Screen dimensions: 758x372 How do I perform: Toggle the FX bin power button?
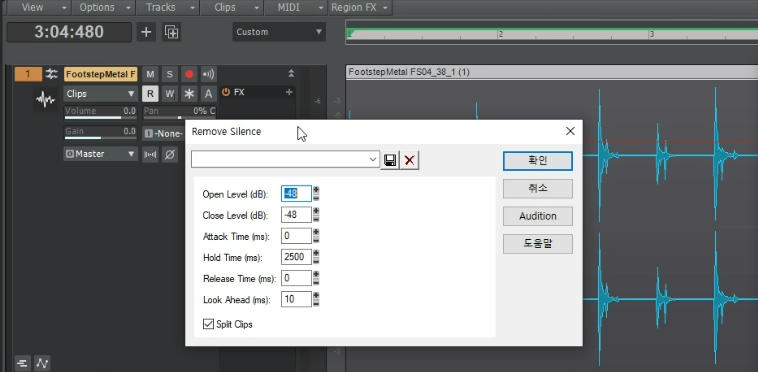click(x=226, y=92)
